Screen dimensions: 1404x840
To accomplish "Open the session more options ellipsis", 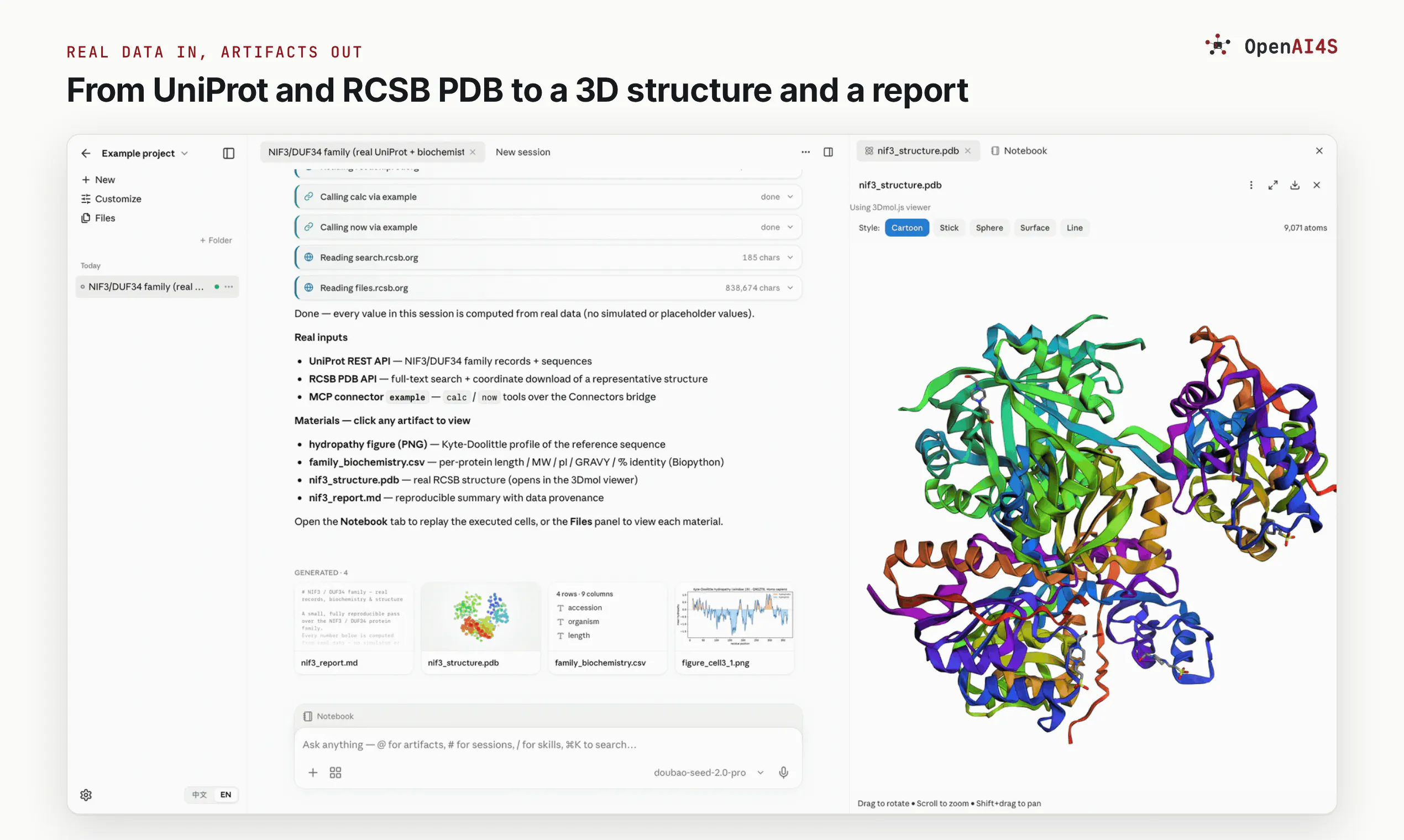I will pyautogui.click(x=805, y=152).
